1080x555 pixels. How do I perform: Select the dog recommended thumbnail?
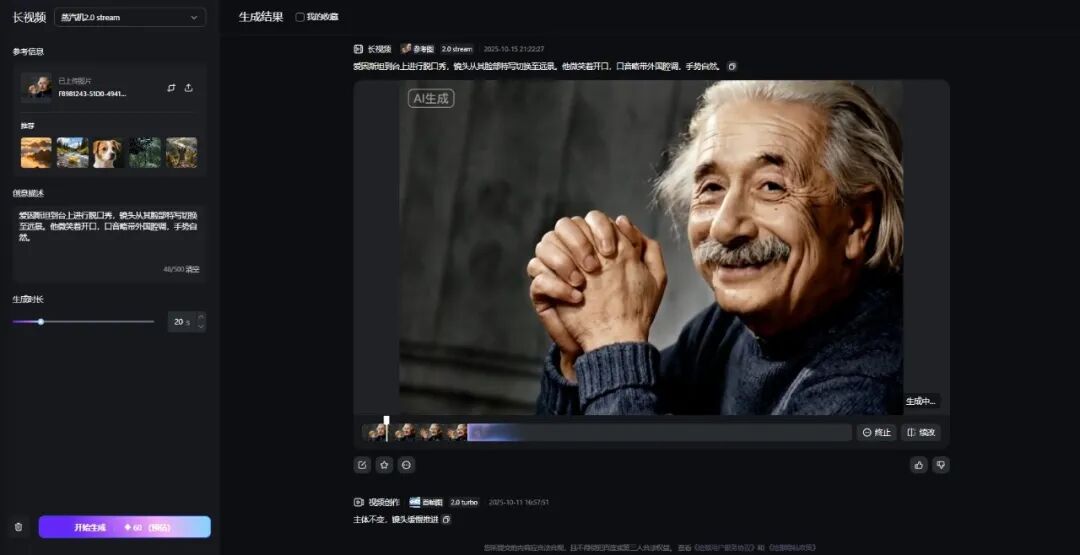click(x=108, y=152)
